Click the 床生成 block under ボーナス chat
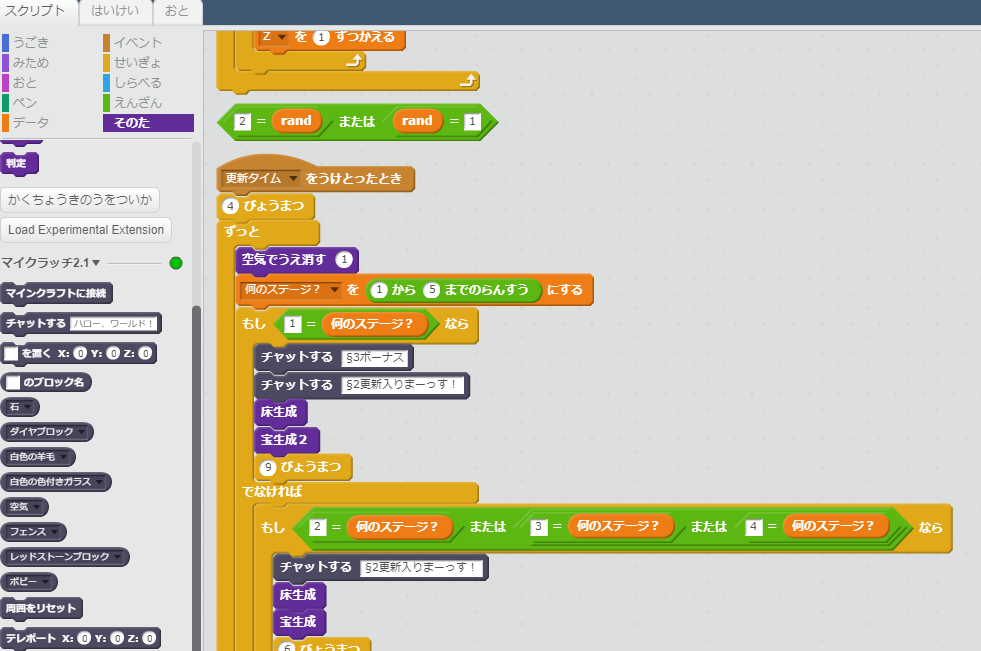This screenshot has width=981, height=651. (280, 411)
